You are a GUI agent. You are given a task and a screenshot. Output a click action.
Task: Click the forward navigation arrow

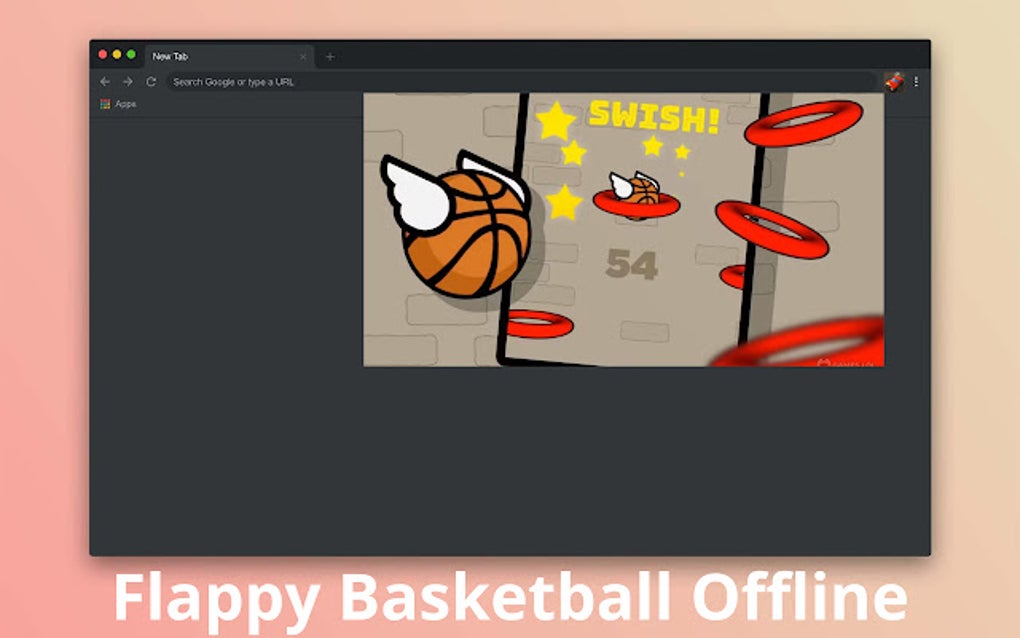(127, 81)
